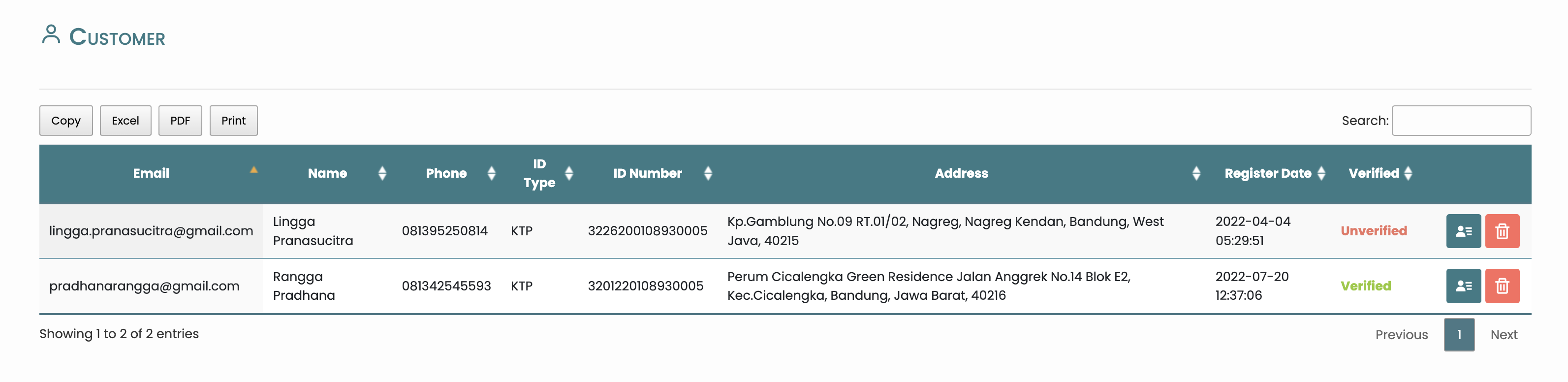
Task: Delete customer Rangga Pradhana with trash icon
Action: (1502, 286)
